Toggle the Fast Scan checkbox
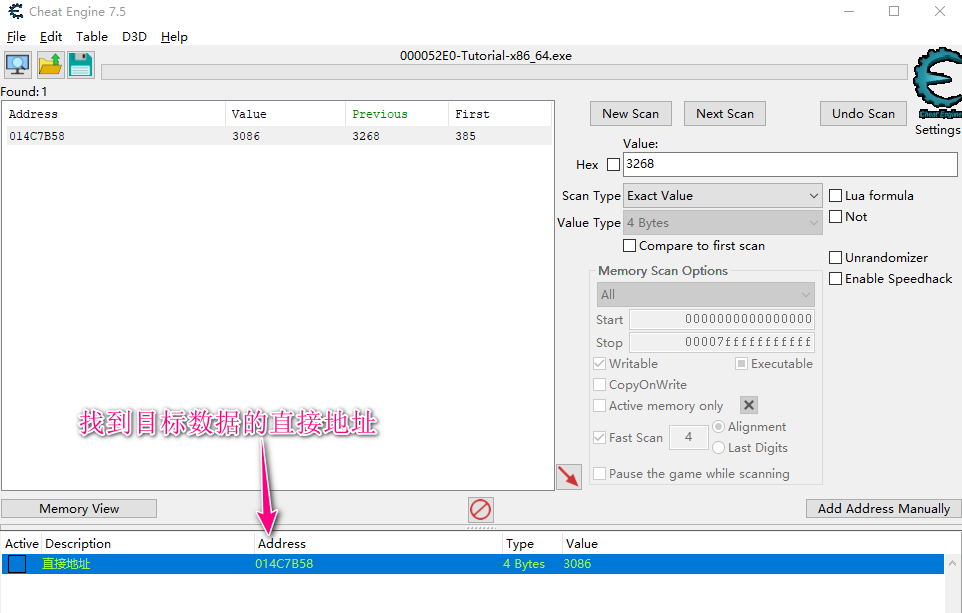This screenshot has height=613, width=962. click(x=599, y=438)
